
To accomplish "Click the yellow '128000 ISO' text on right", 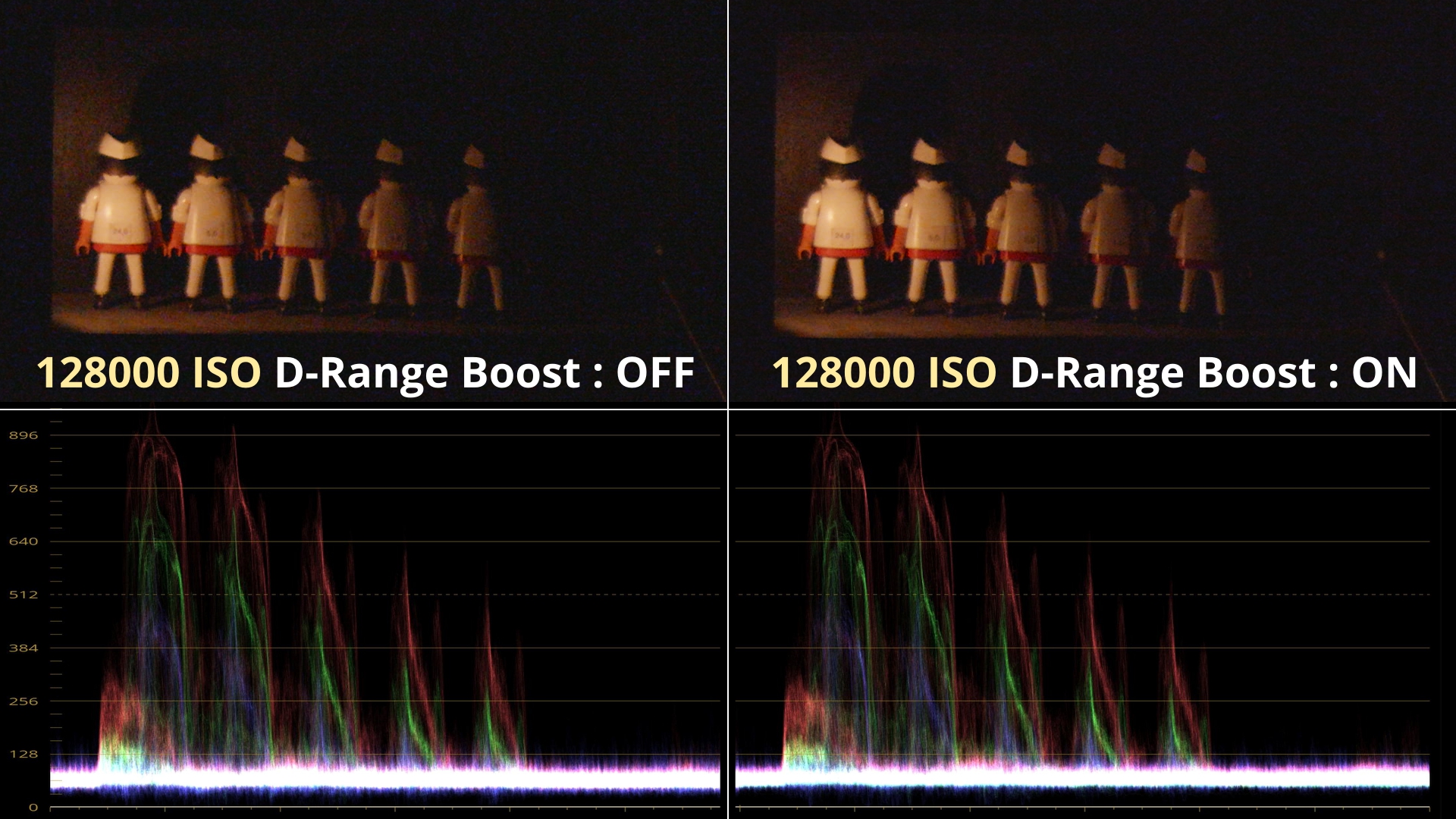I will (884, 373).
